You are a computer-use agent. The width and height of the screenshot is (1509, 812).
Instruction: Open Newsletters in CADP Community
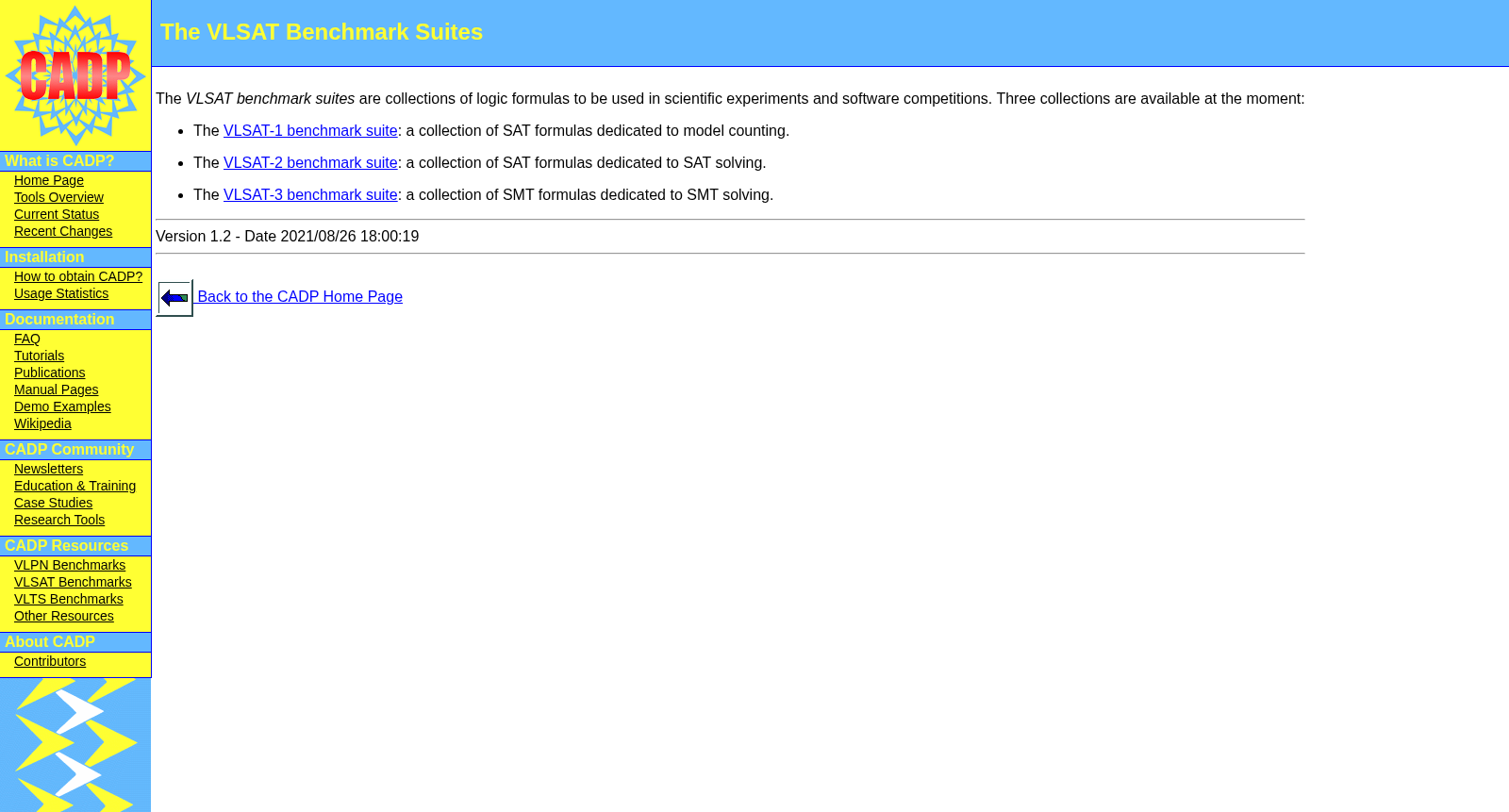(x=48, y=469)
